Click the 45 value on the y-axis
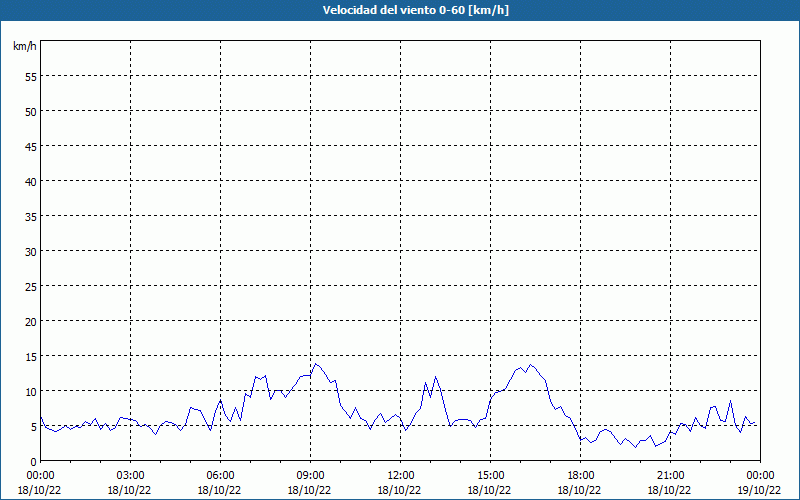Screen dimensions: 800x500 (x=31, y=146)
